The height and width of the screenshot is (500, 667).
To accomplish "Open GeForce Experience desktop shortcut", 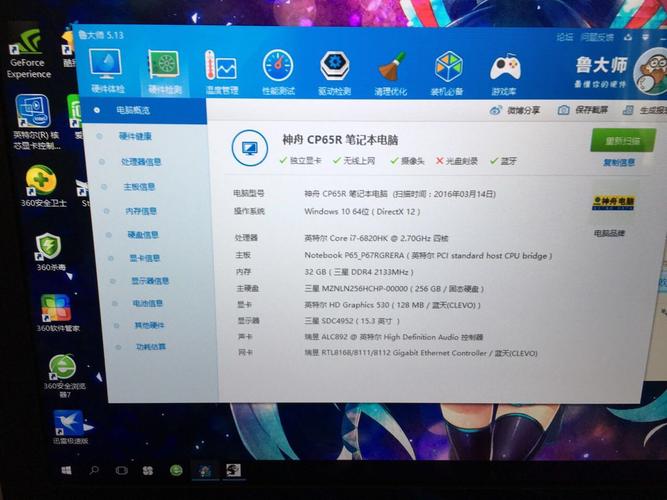I will (28, 54).
